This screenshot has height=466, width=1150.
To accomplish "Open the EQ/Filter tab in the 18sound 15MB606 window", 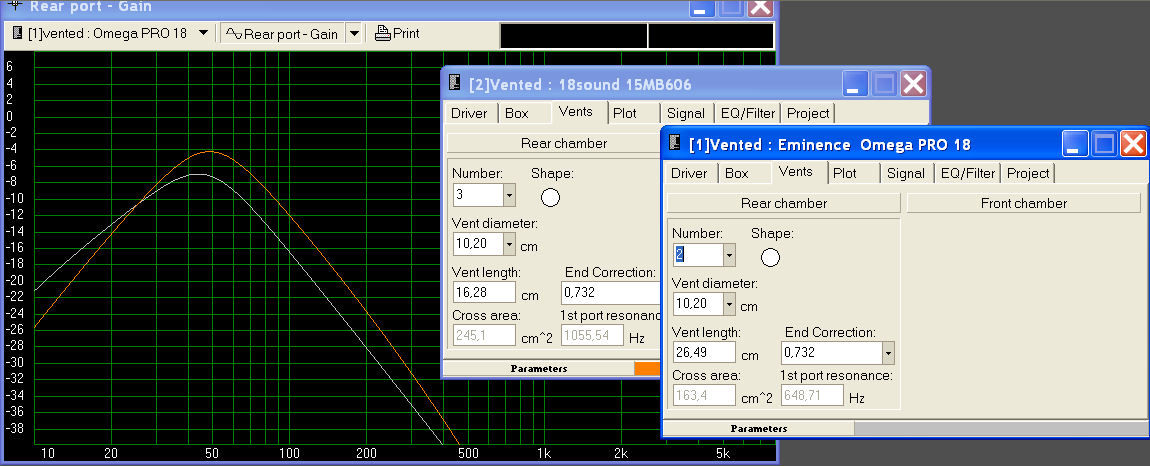I will (748, 113).
